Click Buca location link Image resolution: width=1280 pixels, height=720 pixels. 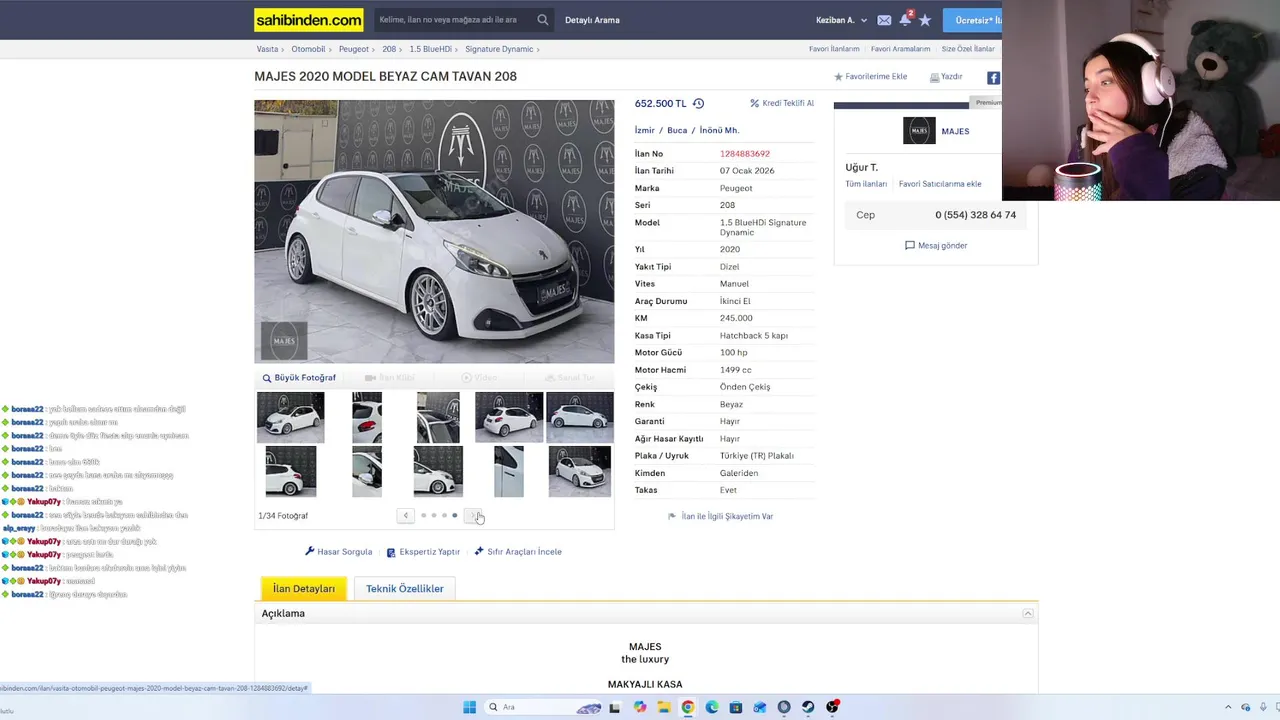677,130
